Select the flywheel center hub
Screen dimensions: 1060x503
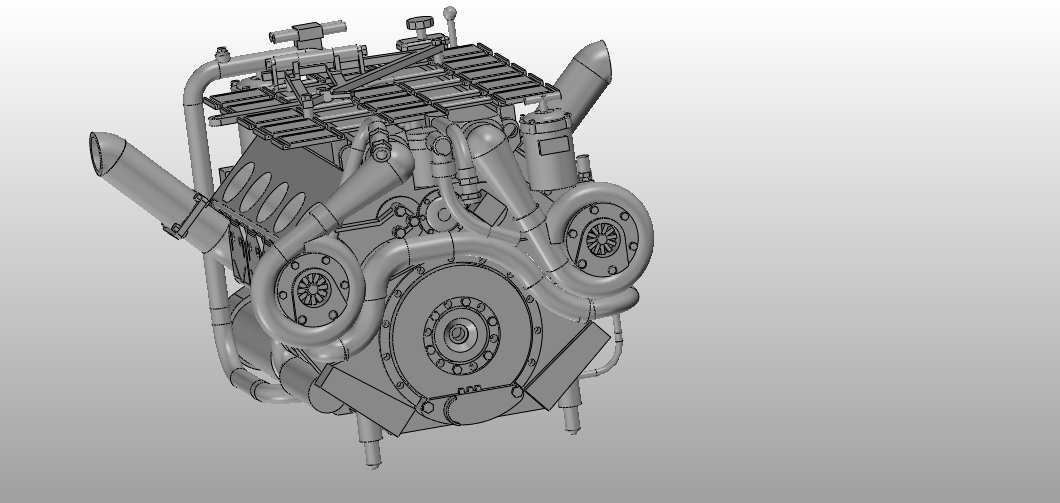coord(458,335)
